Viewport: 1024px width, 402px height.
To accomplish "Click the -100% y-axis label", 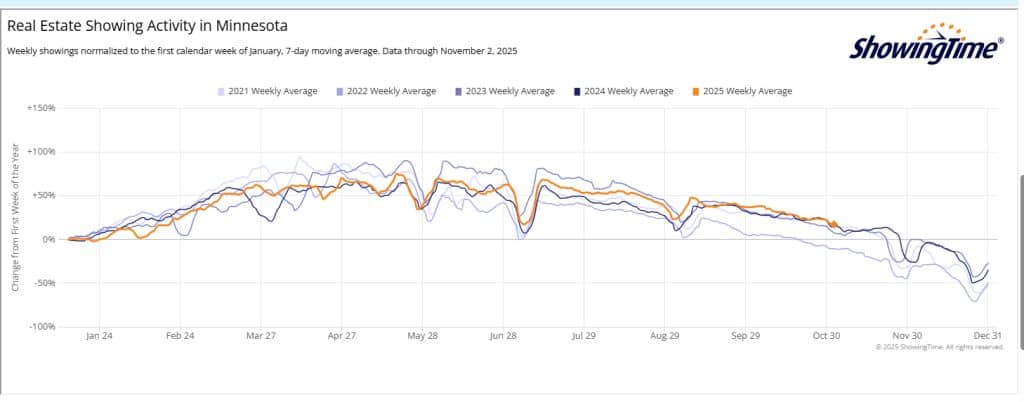I will (41, 326).
